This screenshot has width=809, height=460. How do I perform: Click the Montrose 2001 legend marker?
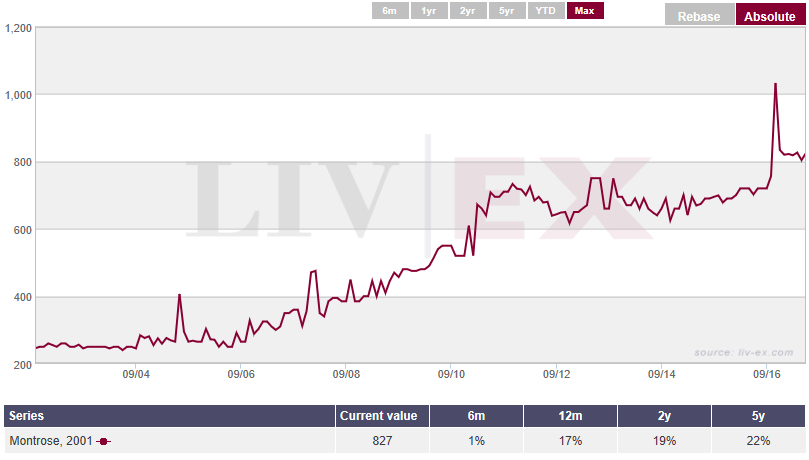point(104,441)
